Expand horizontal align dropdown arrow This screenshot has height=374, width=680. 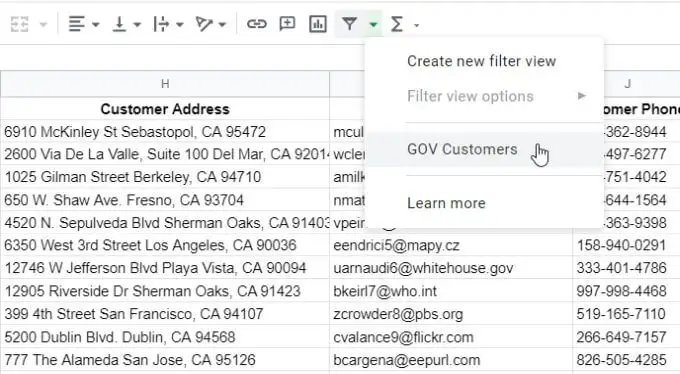[96, 24]
